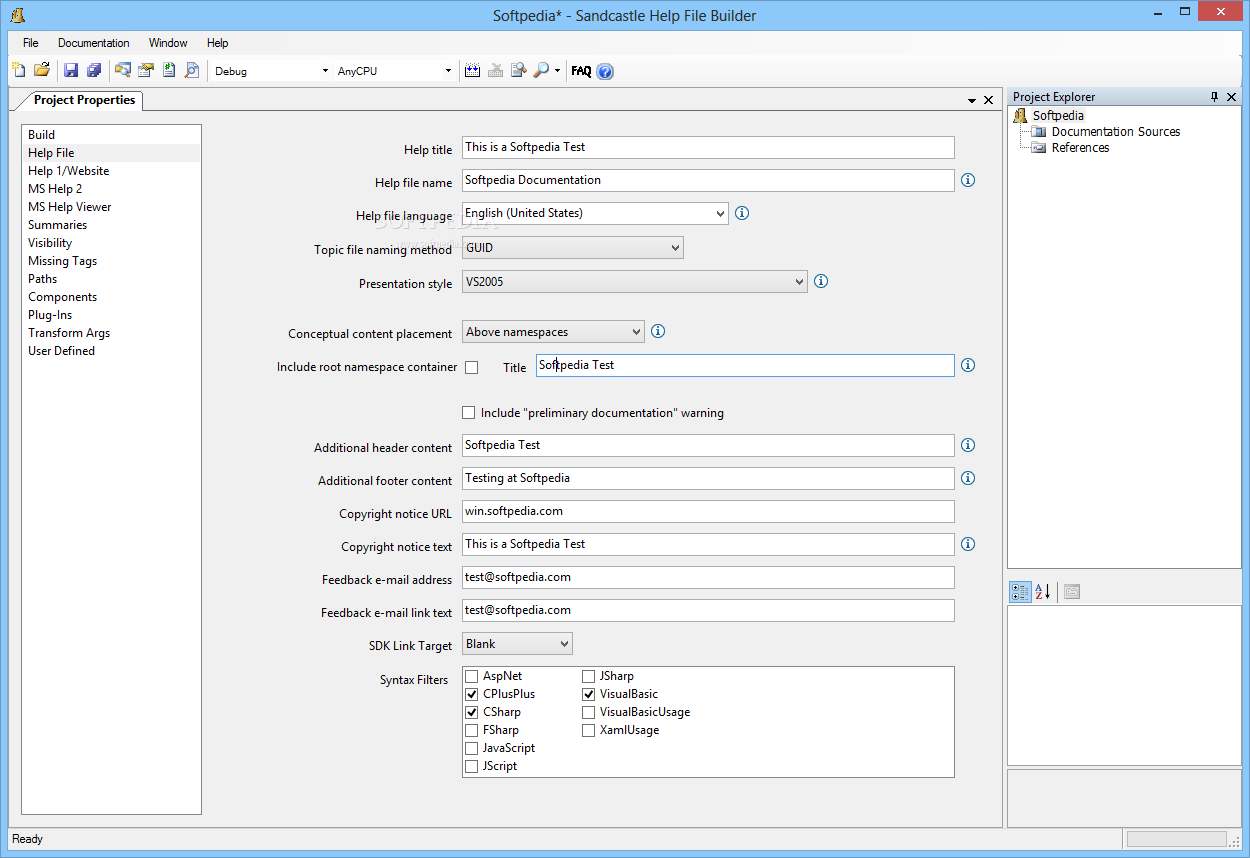Click the Build Project toolbar icon
This screenshot has height=858, width=1250.
pos(473,70)
